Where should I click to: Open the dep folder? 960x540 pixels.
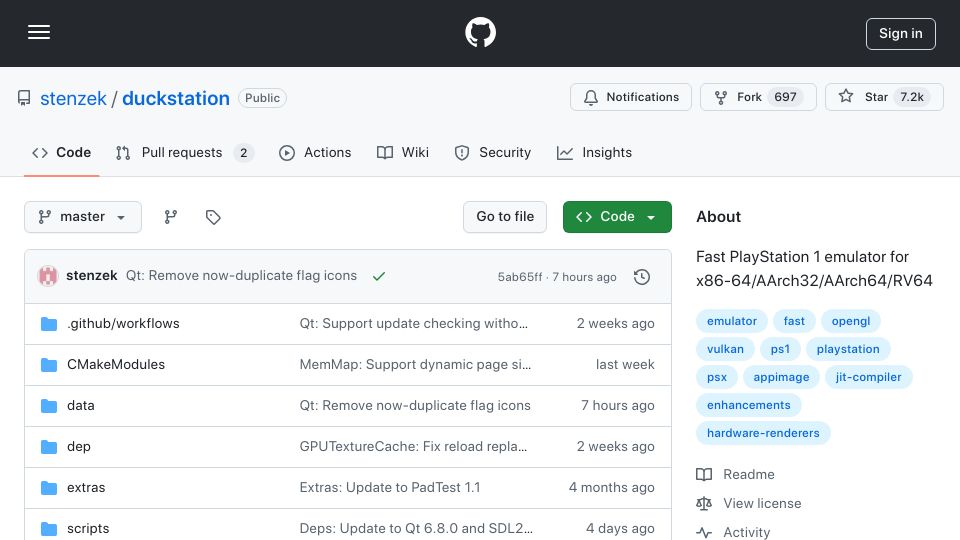point(78,446)
